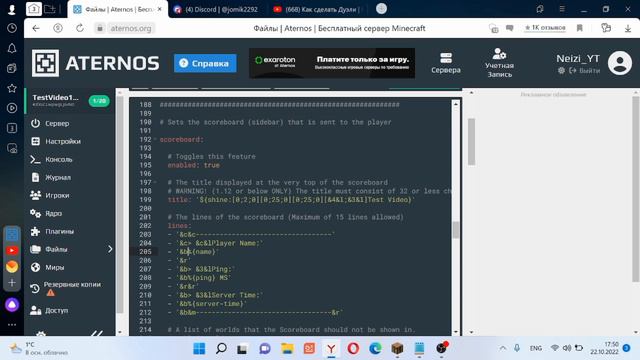Viewport: 640px width, 360px height.
Task: Open YouTube shortcut in browser sidebar
Action: pos(12,250)
